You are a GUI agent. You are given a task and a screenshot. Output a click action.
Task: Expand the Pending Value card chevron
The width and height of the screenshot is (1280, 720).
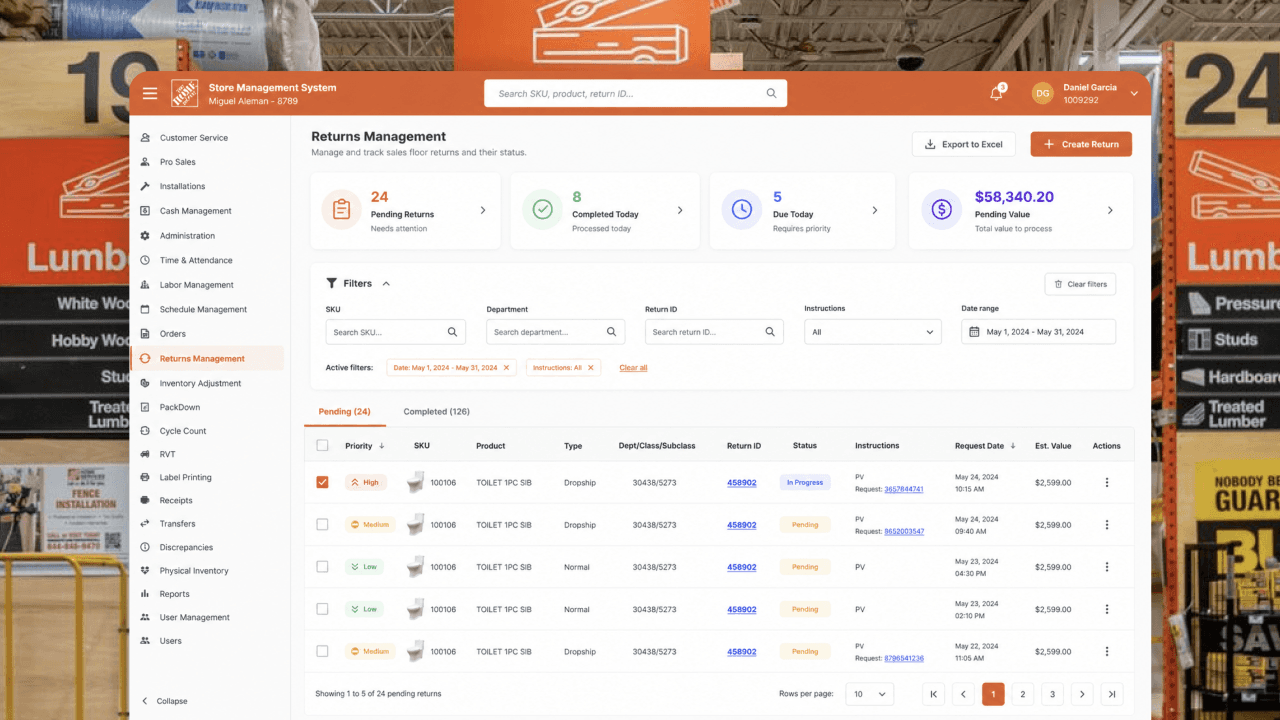click(x=1110, y=210)
